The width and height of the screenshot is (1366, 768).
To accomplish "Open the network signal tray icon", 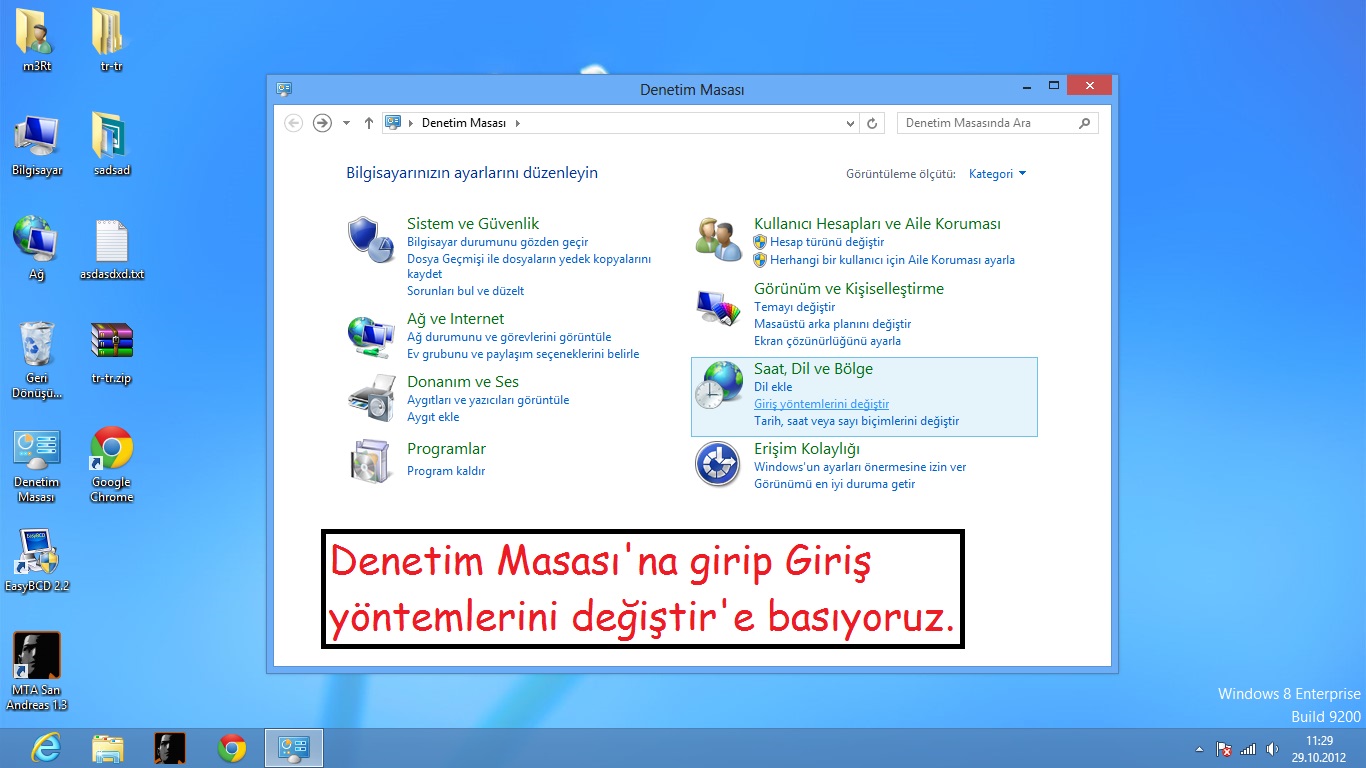I will [x=1248, y=749].
